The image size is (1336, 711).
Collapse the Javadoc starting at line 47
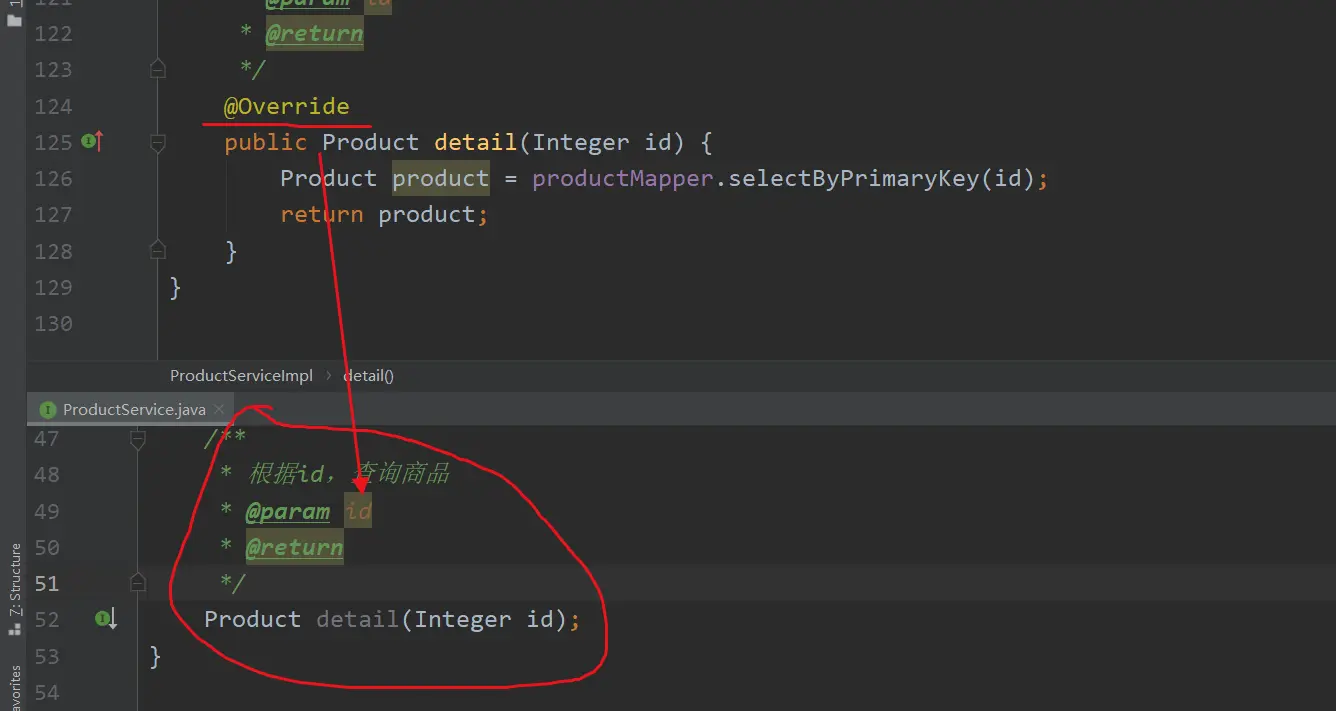click(138, 438)
